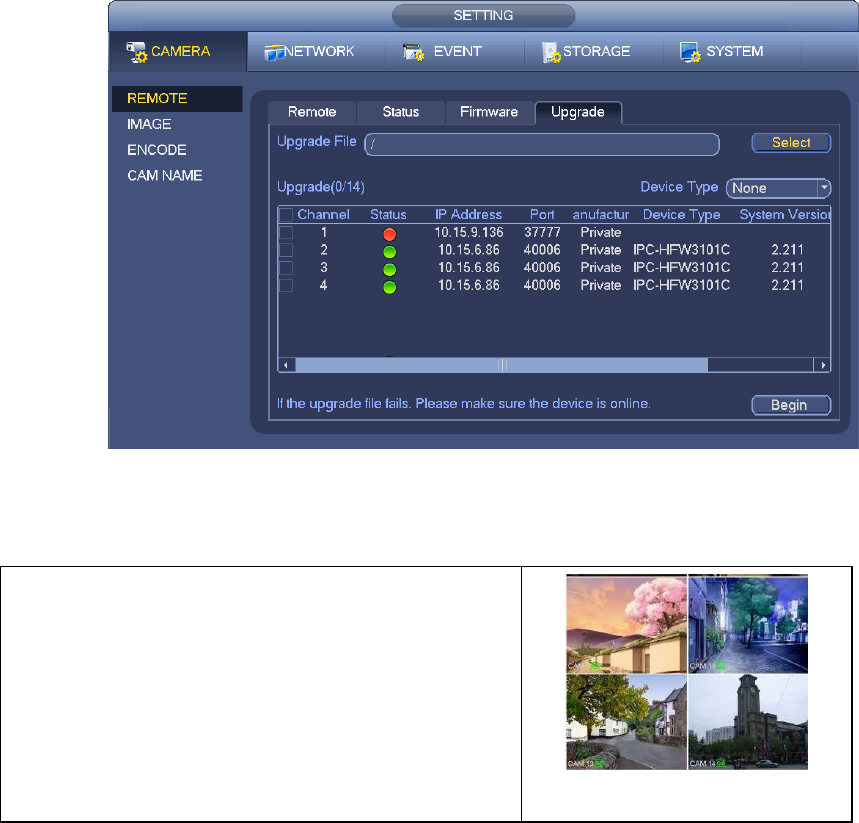
Task: Click the green status indicator for channel 3
Action: click(x=390, y=270)
